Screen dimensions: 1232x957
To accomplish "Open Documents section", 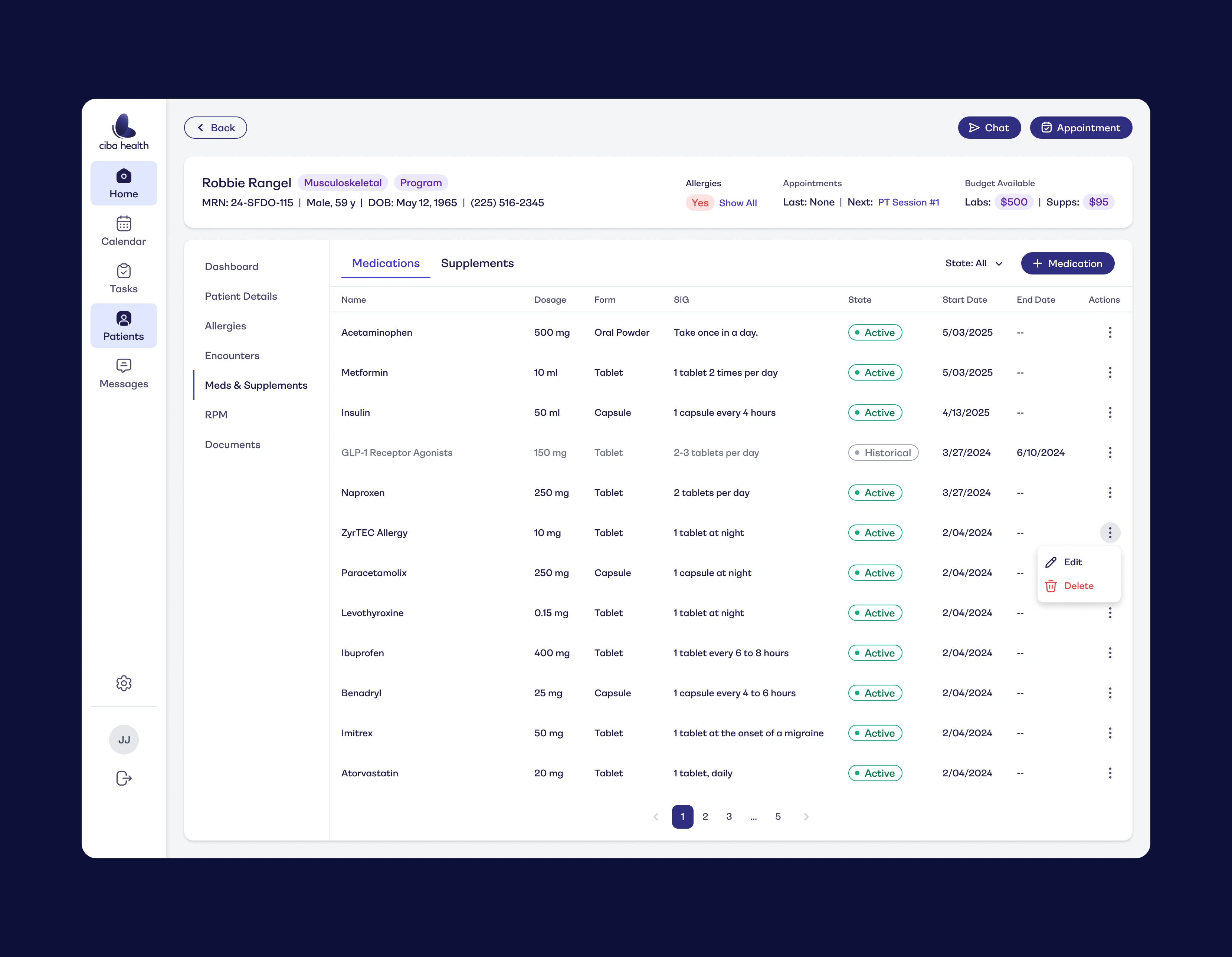I will [233, 445].
